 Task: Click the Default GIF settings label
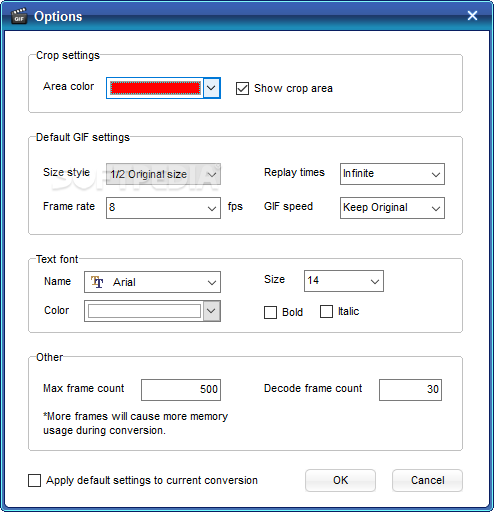pos(83,137)
